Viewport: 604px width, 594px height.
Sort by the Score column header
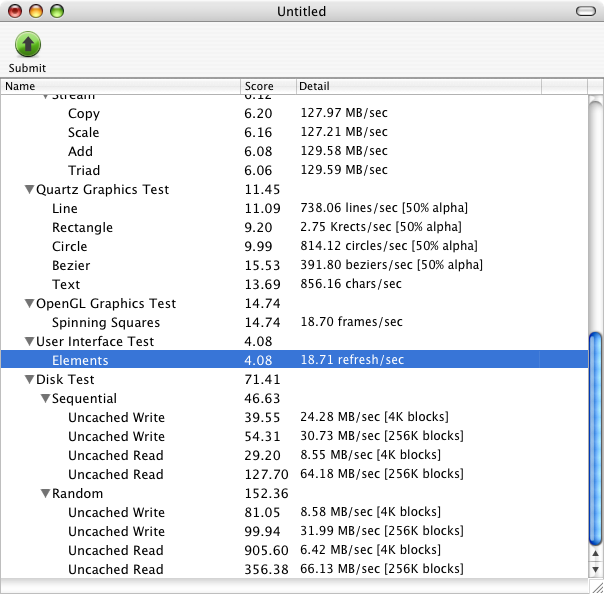(x=268, y=87)
